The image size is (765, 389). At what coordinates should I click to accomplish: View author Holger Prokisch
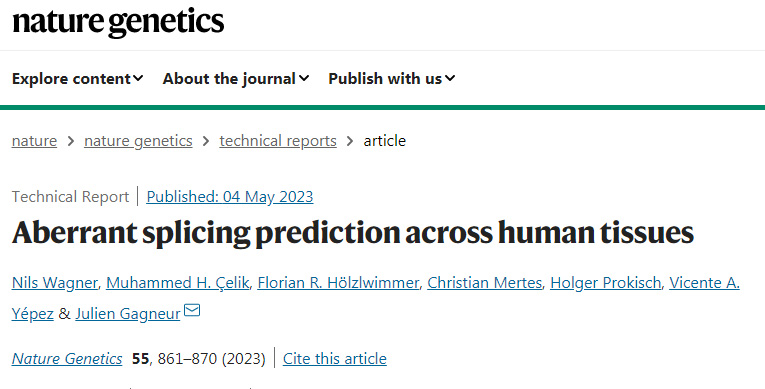pos(605,283)
